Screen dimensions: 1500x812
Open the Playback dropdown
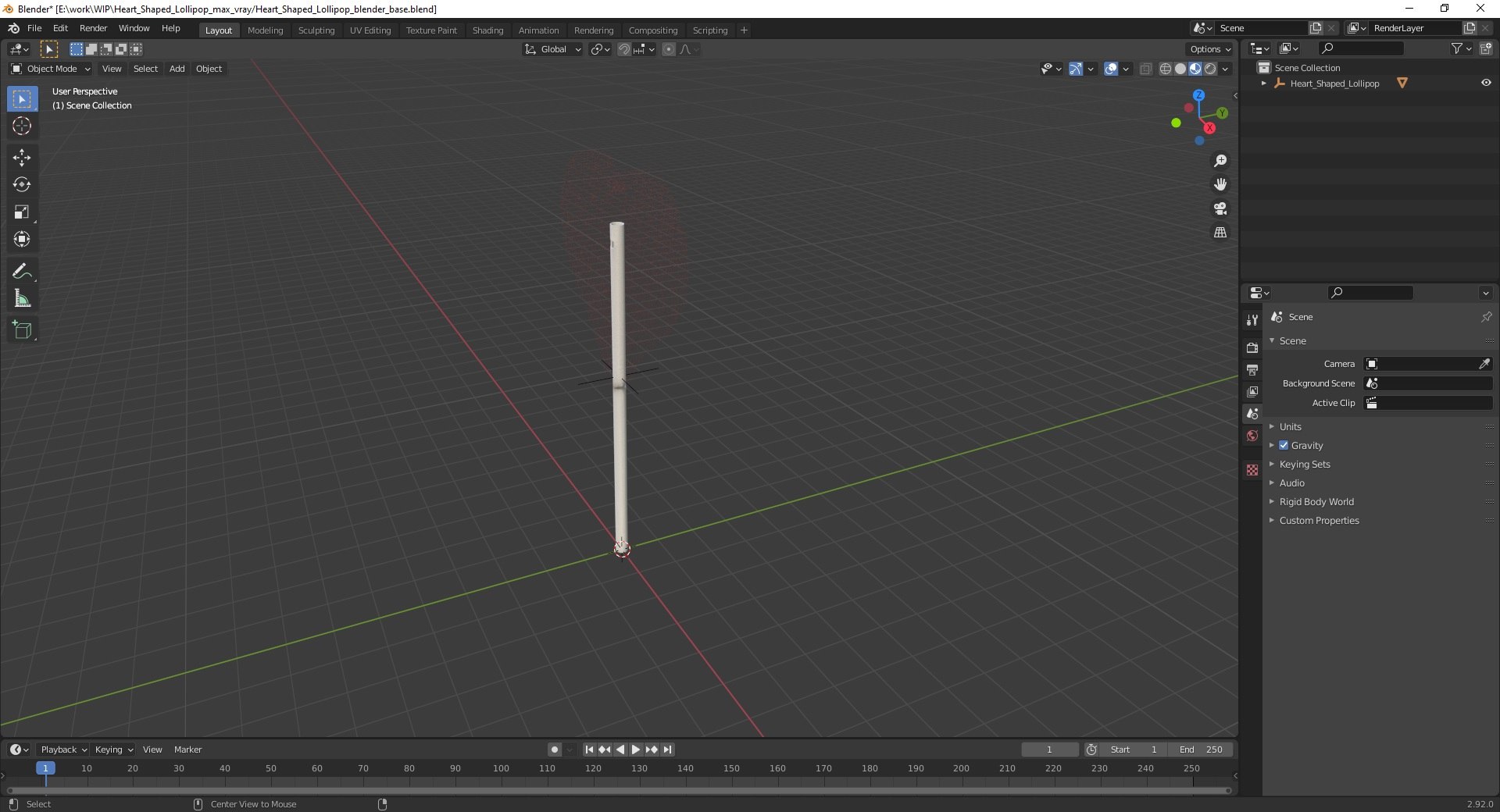pyautogui.click(x=63, y=750)
